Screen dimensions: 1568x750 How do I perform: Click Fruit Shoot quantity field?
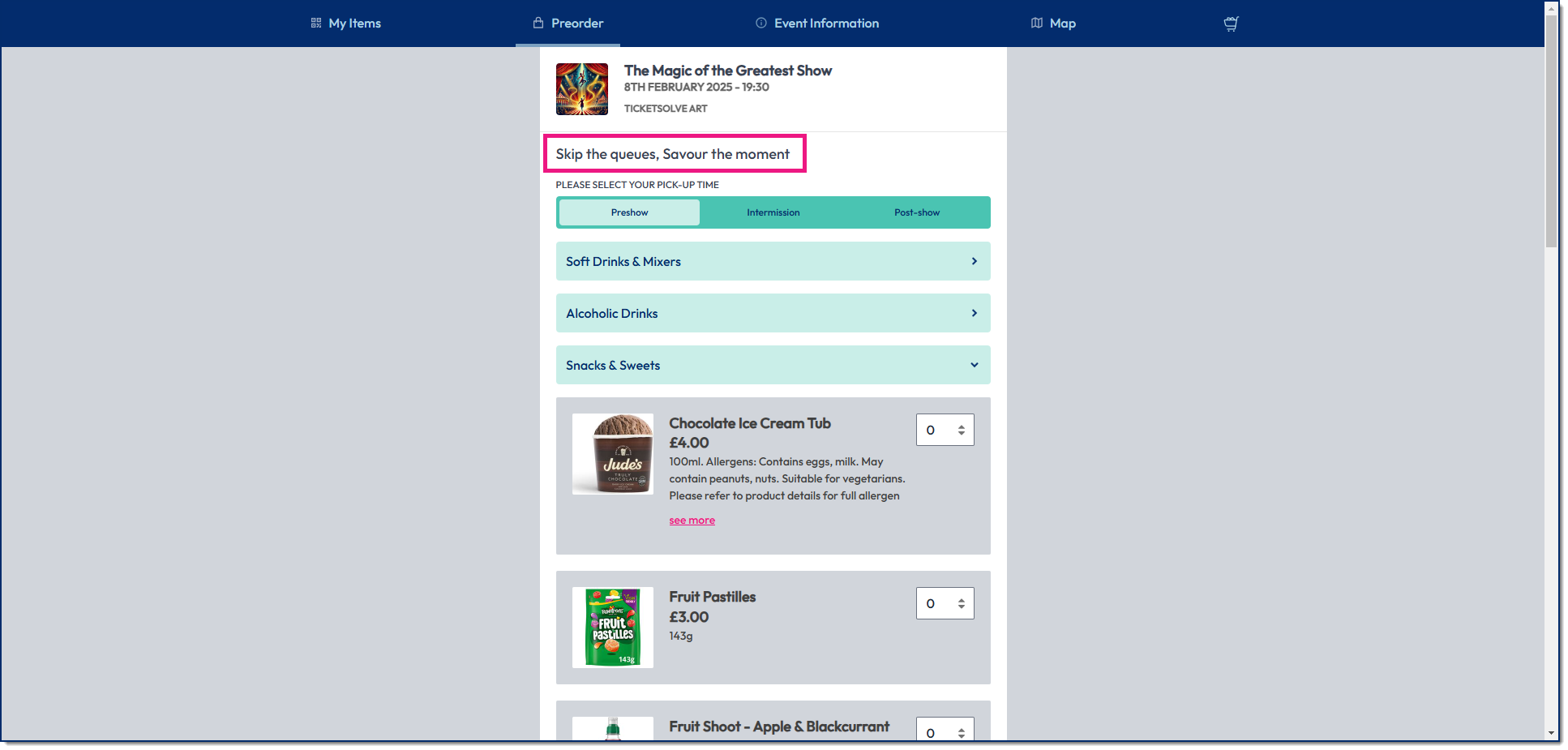point(945,729)
